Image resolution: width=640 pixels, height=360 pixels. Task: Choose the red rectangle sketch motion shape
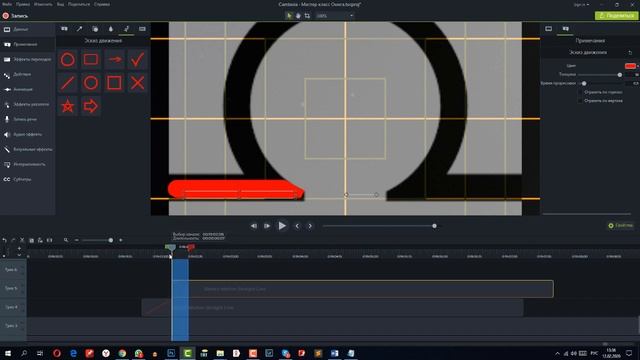tap(91, 60)
